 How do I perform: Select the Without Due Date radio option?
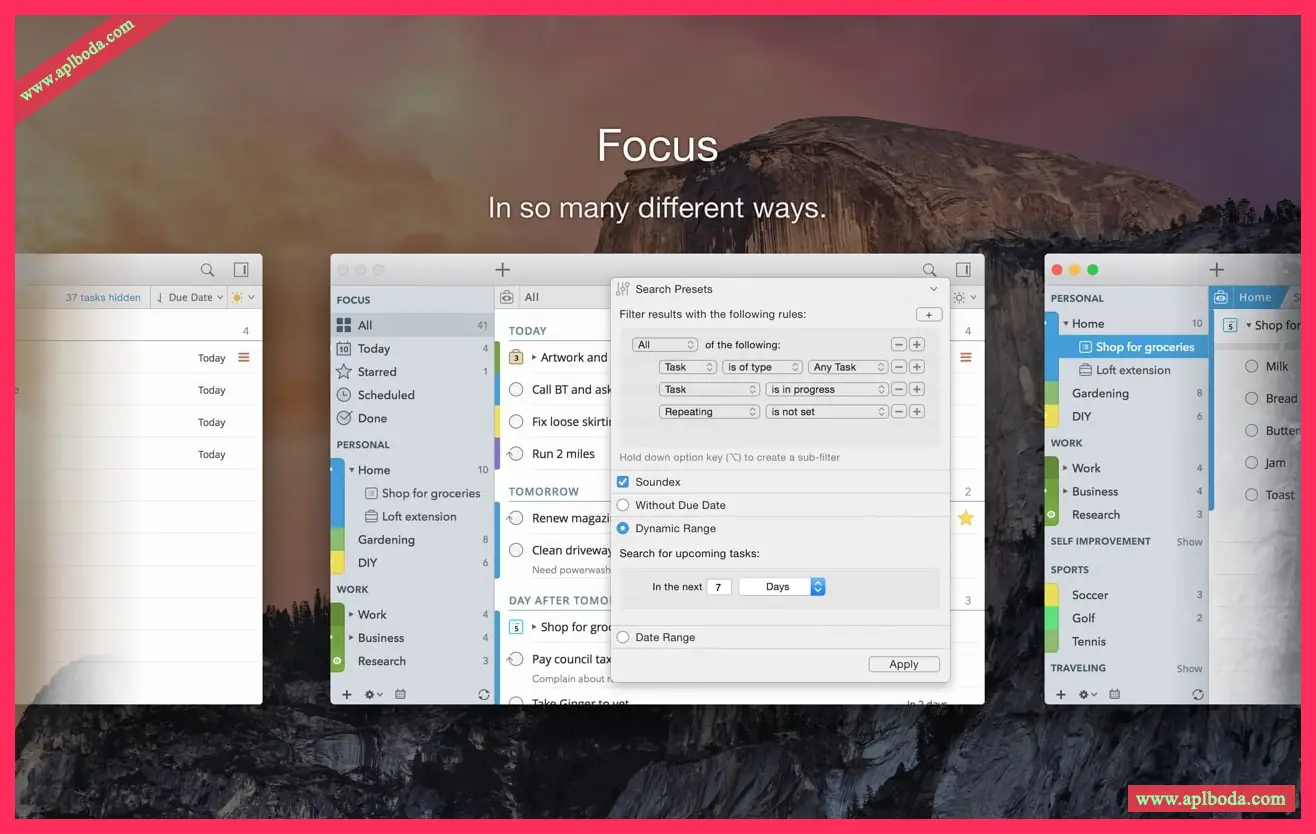coord(623,505)
